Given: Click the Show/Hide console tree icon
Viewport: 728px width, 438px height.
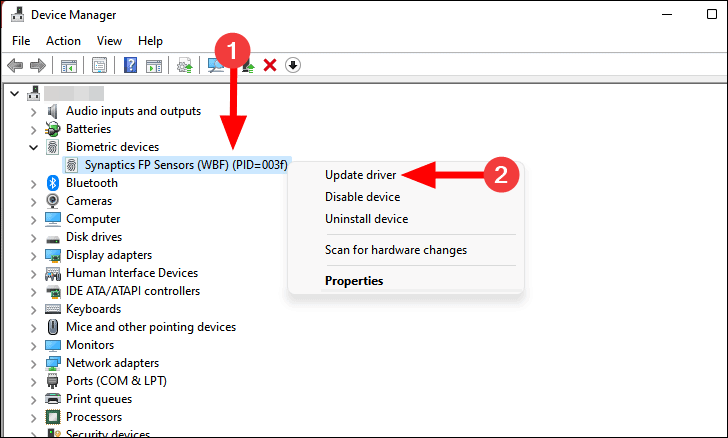Looking at the screenshot, I should [69, 66].
